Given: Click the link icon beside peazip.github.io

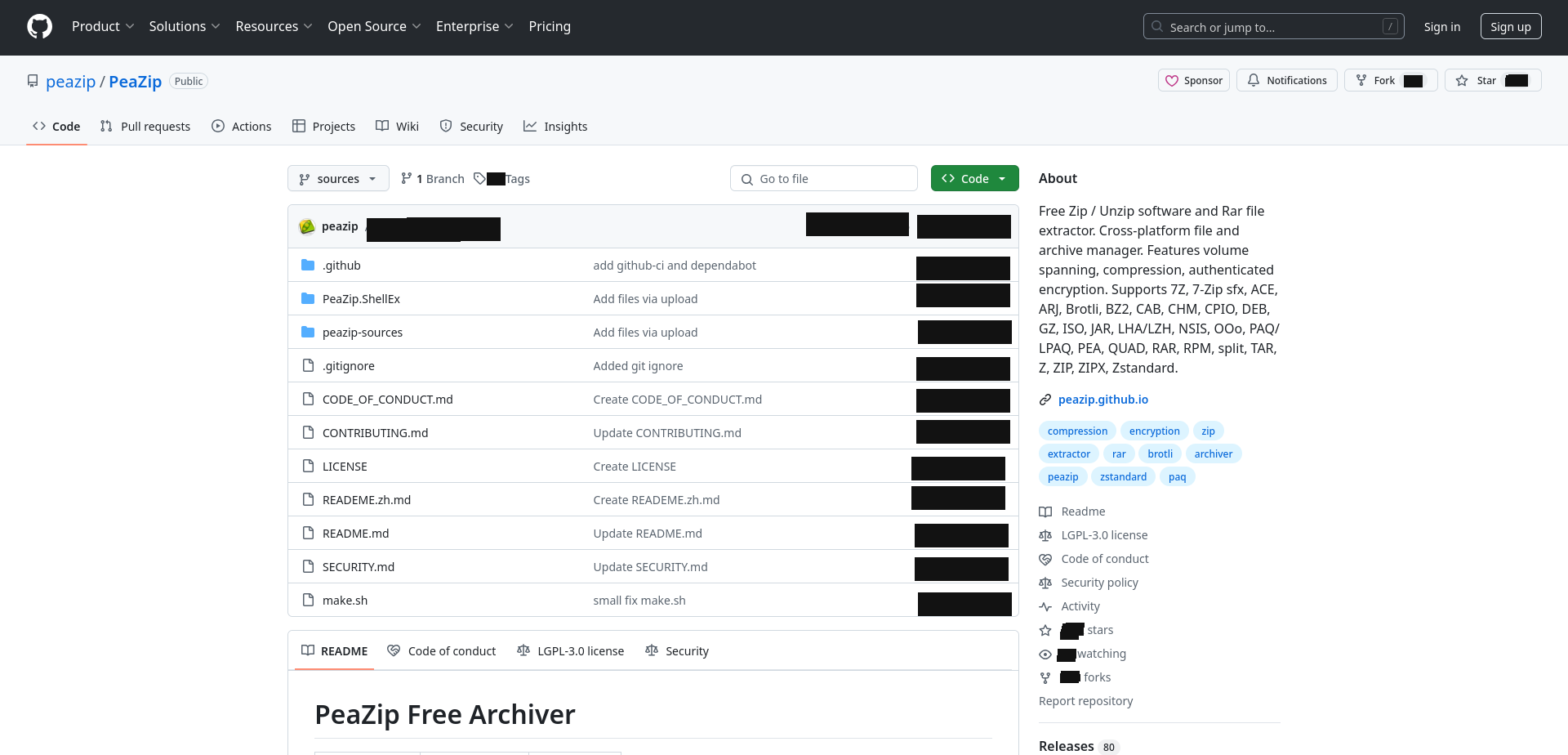Looking at the screenshot, I should [1045, 400].
